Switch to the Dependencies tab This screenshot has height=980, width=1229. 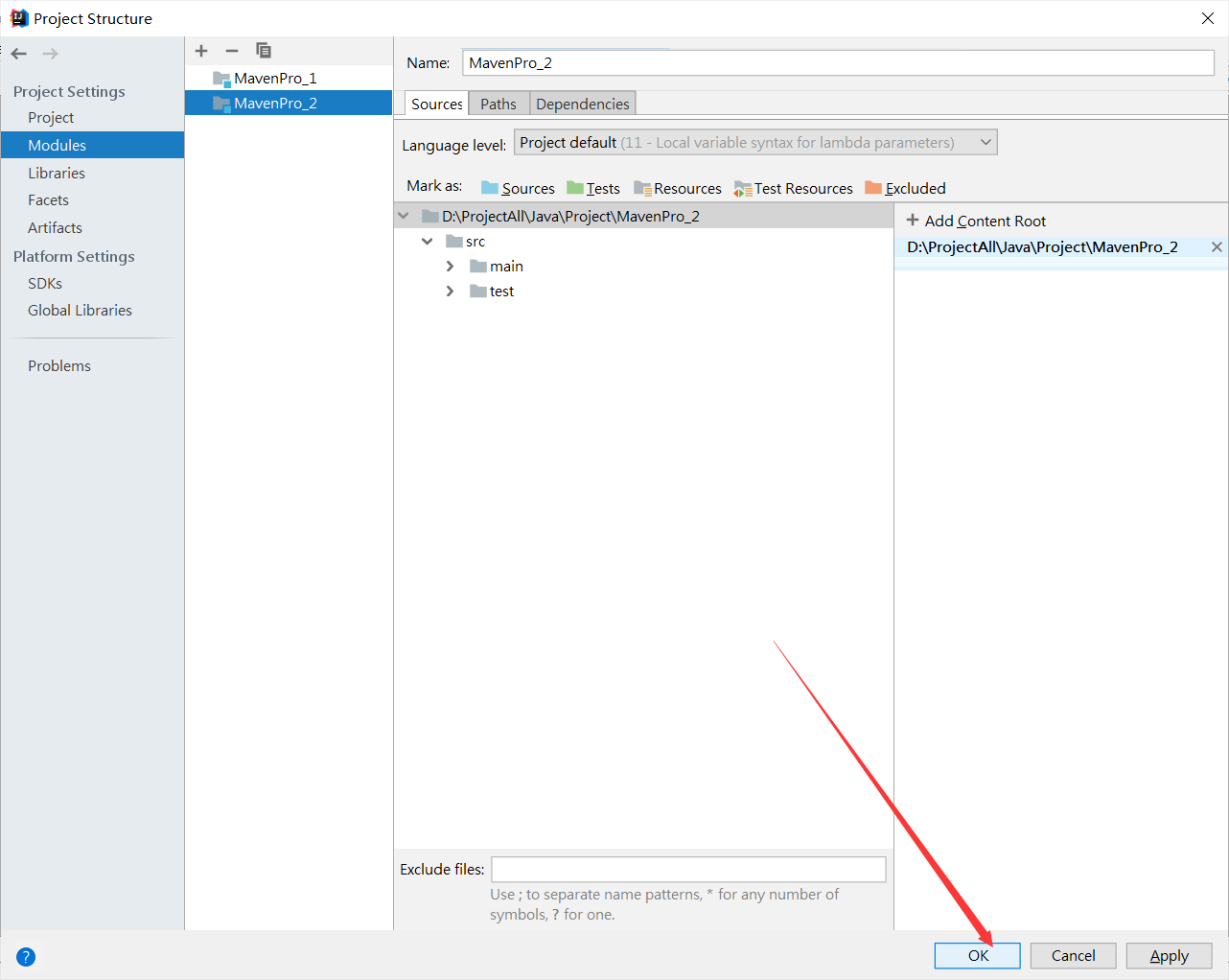coord(583,104)
